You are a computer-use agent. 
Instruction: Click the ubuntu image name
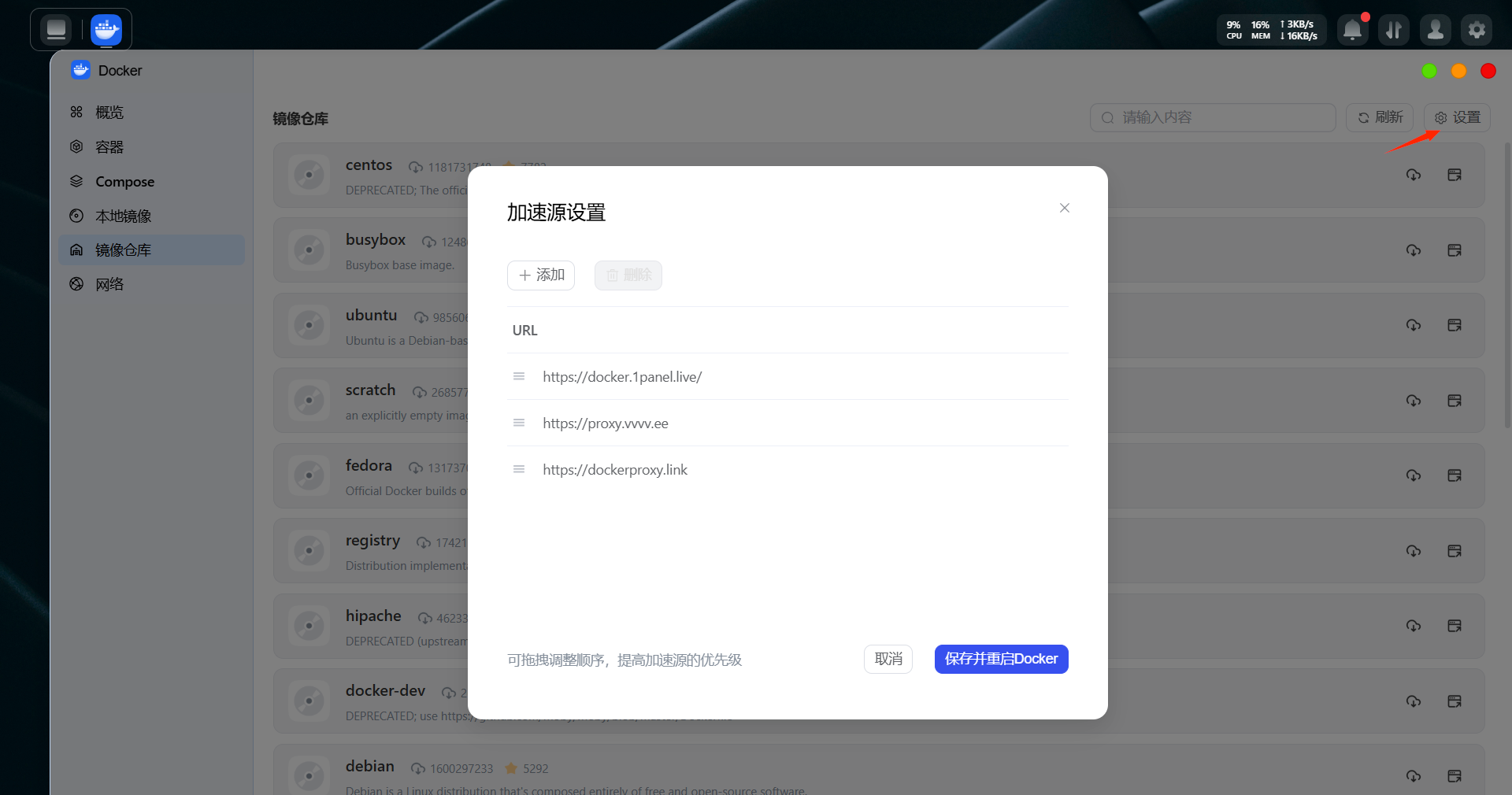tap(371, 316)
